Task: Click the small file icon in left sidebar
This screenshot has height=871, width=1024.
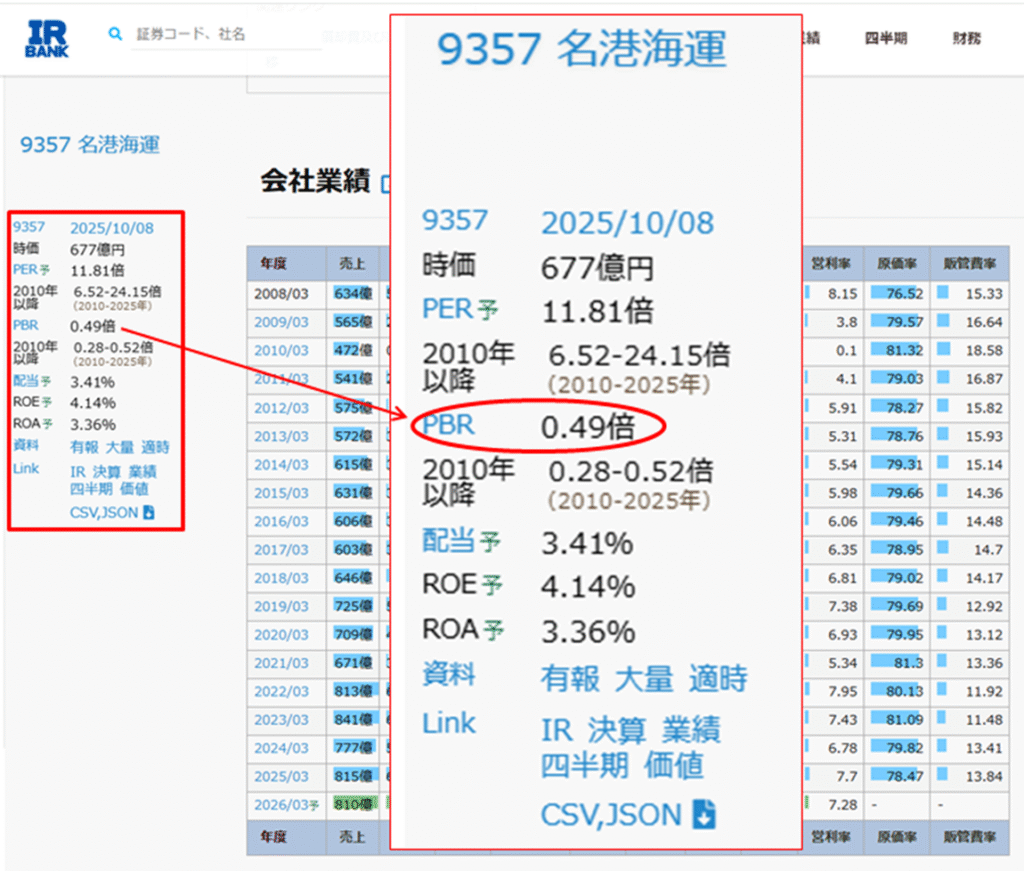Action: 149,513
